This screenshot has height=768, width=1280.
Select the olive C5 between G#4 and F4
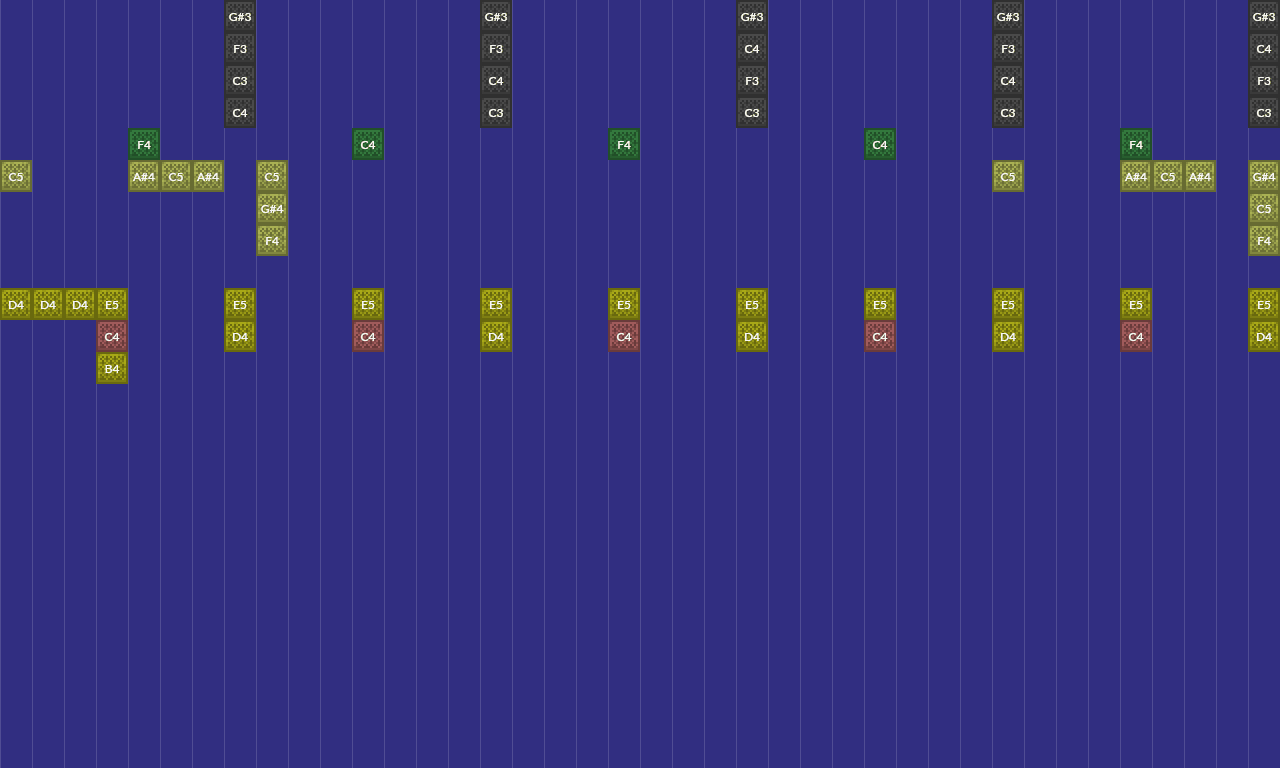[x=1264, y=209]
